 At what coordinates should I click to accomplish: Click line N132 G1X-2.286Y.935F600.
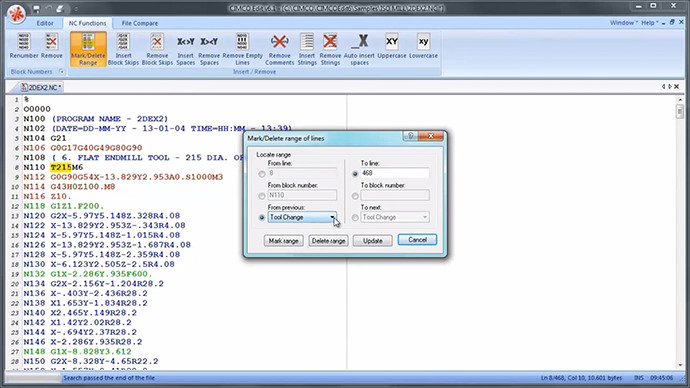[88, 274]
